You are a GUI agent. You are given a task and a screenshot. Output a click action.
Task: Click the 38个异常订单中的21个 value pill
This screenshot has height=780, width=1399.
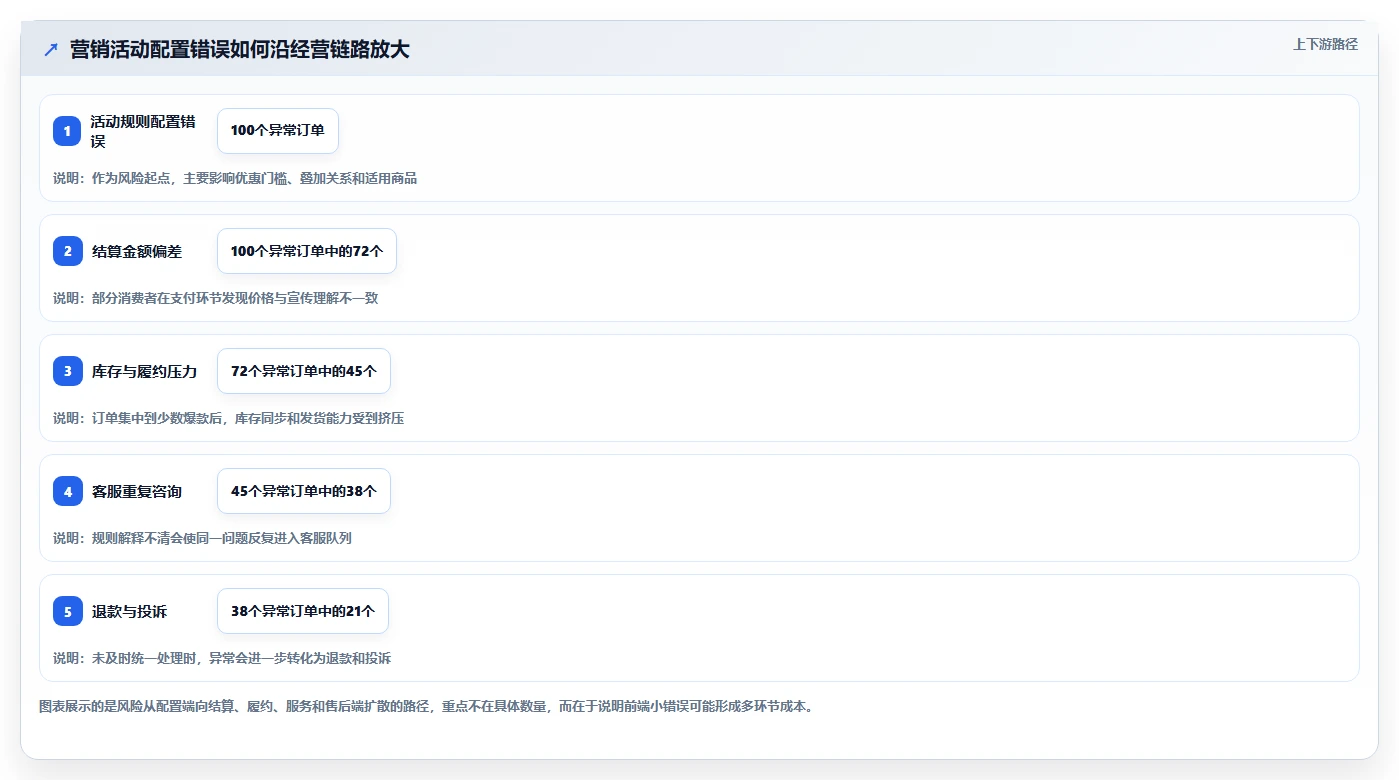pyautogui.click(x=303, y=611)
